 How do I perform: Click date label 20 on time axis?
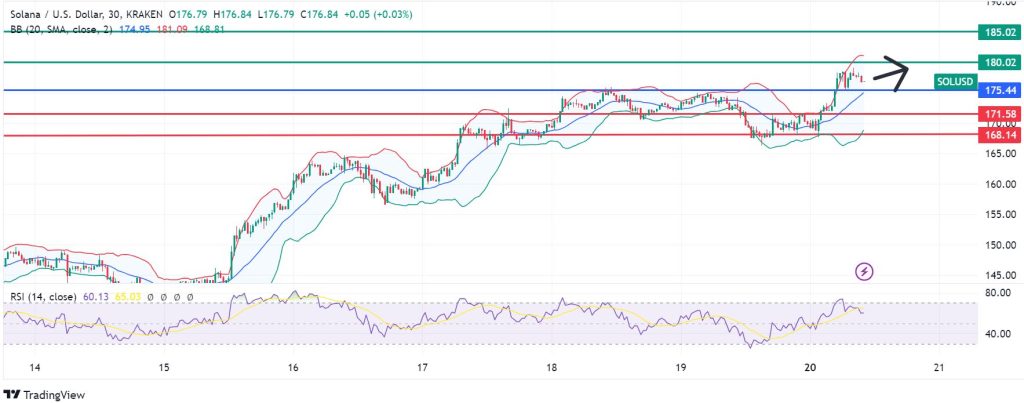pos(810,368)
